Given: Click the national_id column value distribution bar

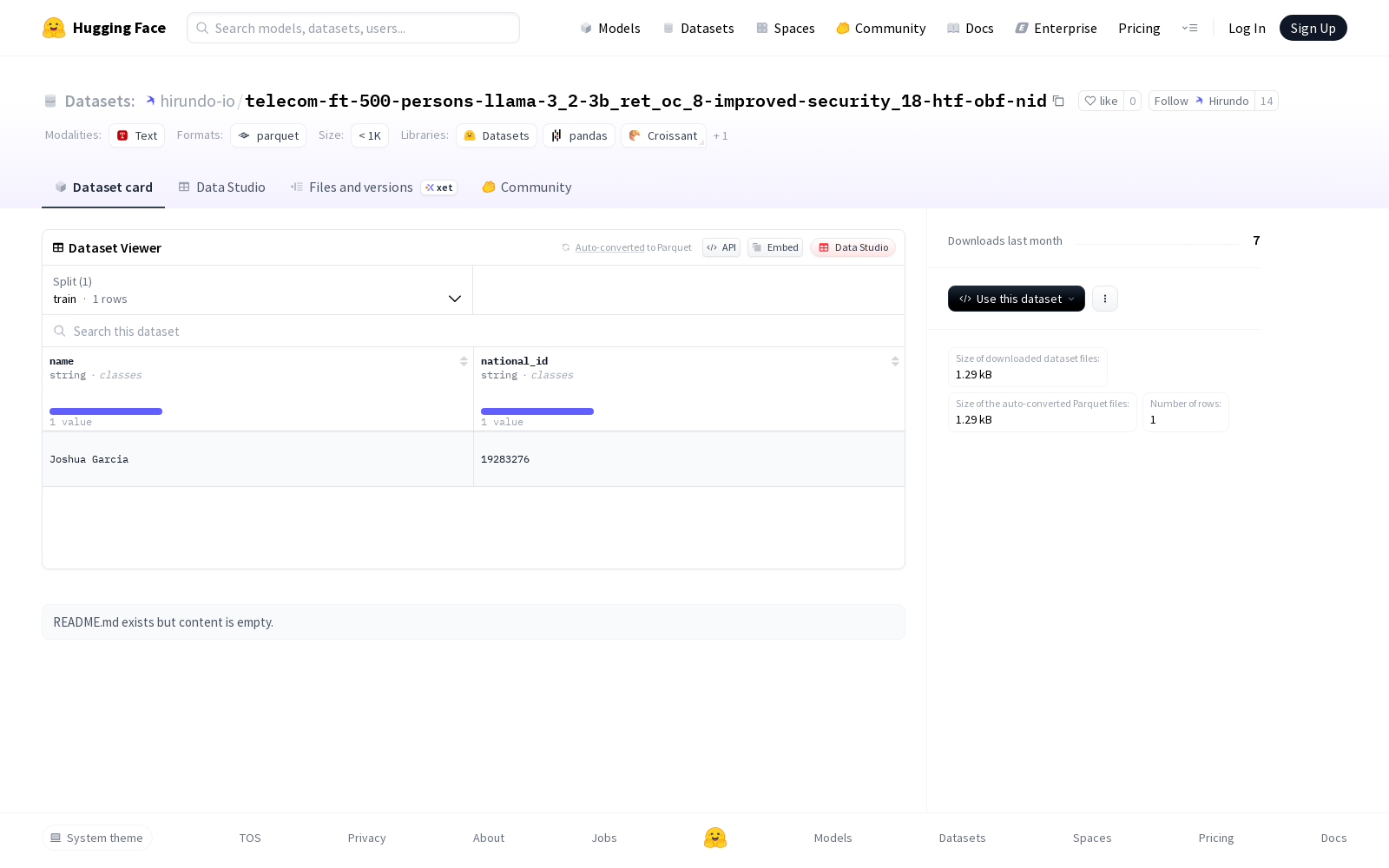Looking at the screenshot, I should pyautogui.click(x=537, y=411).
